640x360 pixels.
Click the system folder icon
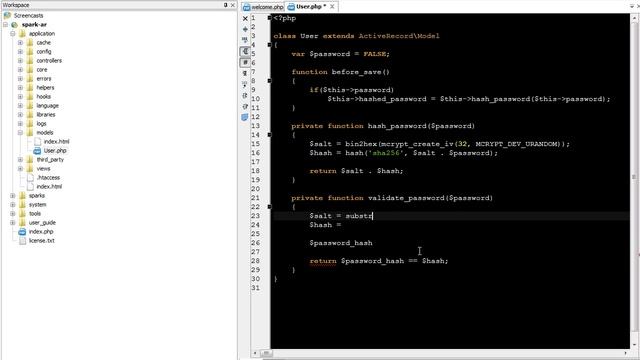pyautogui.click(x=22, y=204)
